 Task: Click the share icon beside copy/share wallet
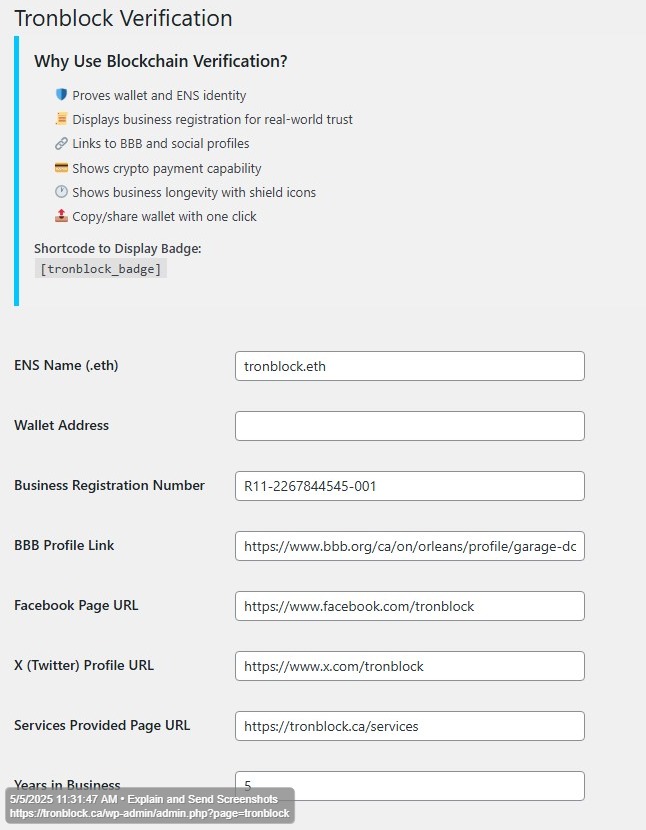(x=61, y=216)
